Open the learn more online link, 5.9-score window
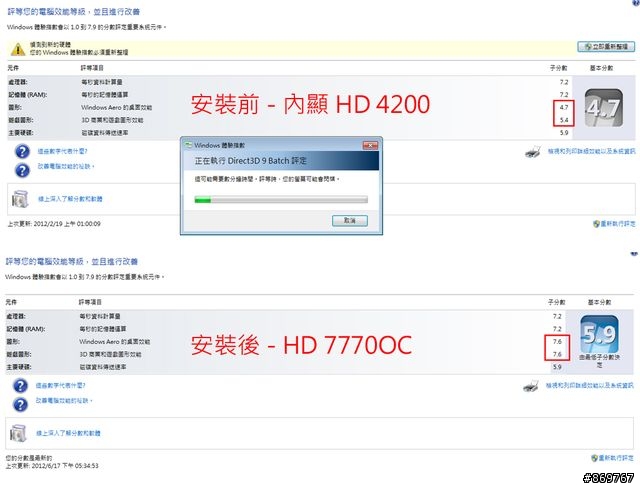Viewport: 640px width, 486px height. [68, 433]
